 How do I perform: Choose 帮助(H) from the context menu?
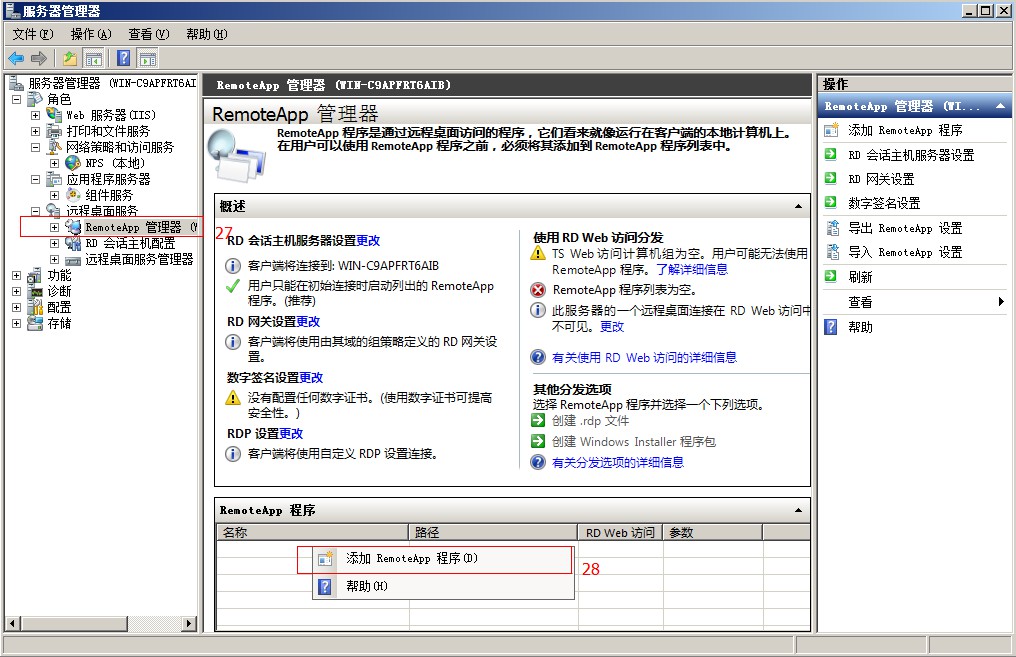coord(443,586)
